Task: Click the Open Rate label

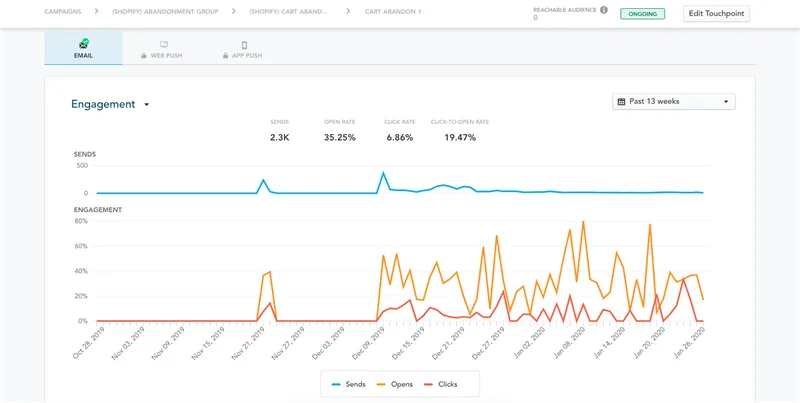Action: point(340,122)
